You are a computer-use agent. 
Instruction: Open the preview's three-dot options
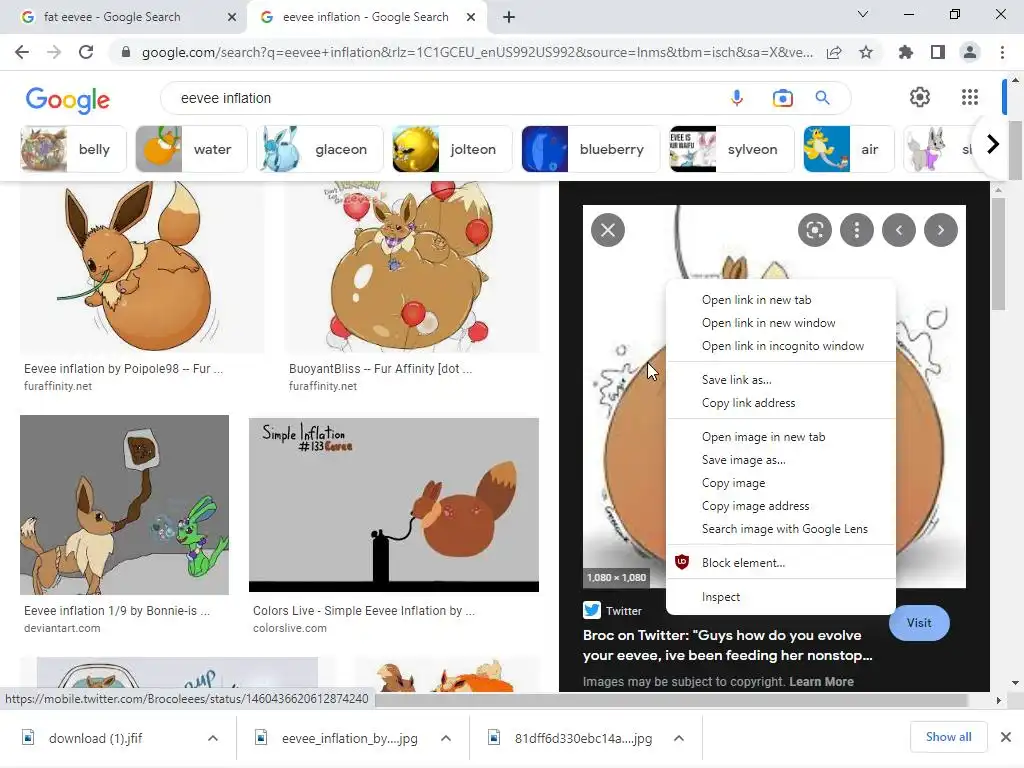point(857,230)
